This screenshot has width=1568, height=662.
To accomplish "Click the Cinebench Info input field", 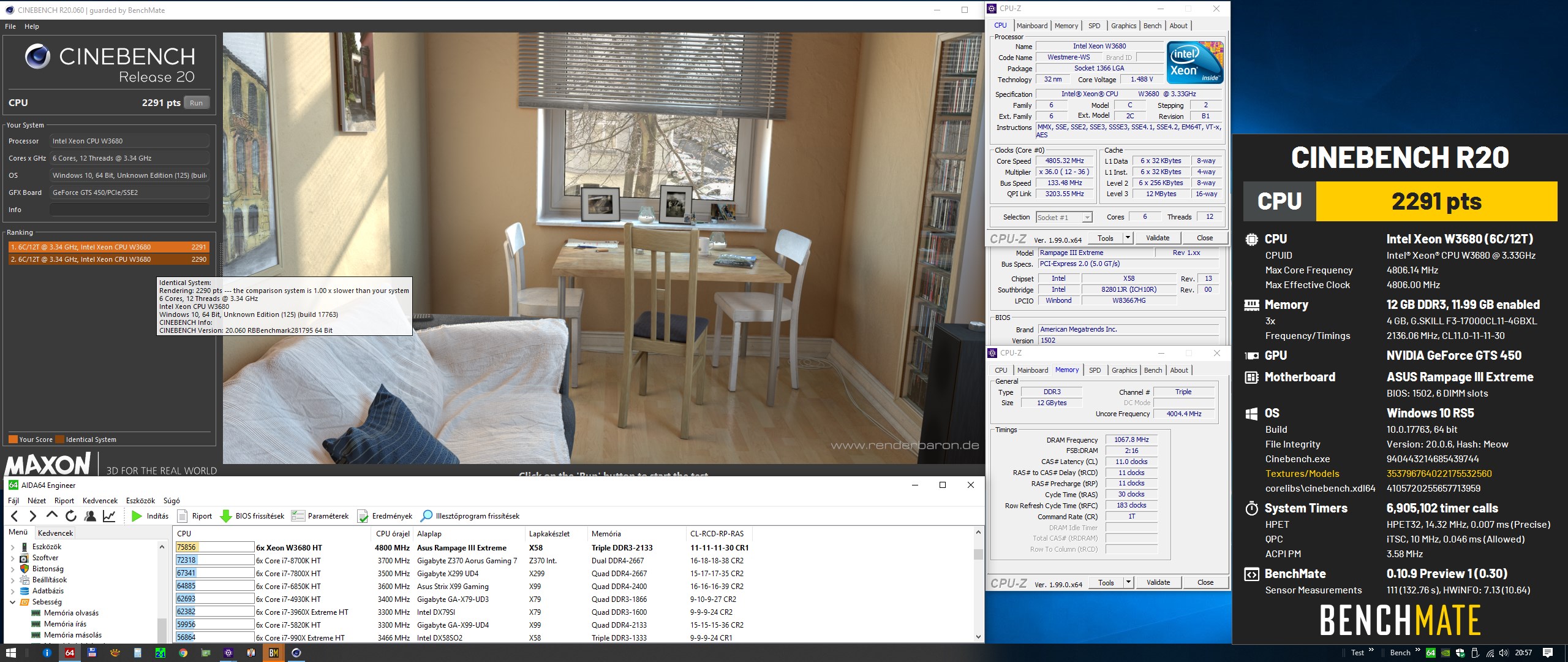I will (x=129, y=210).
